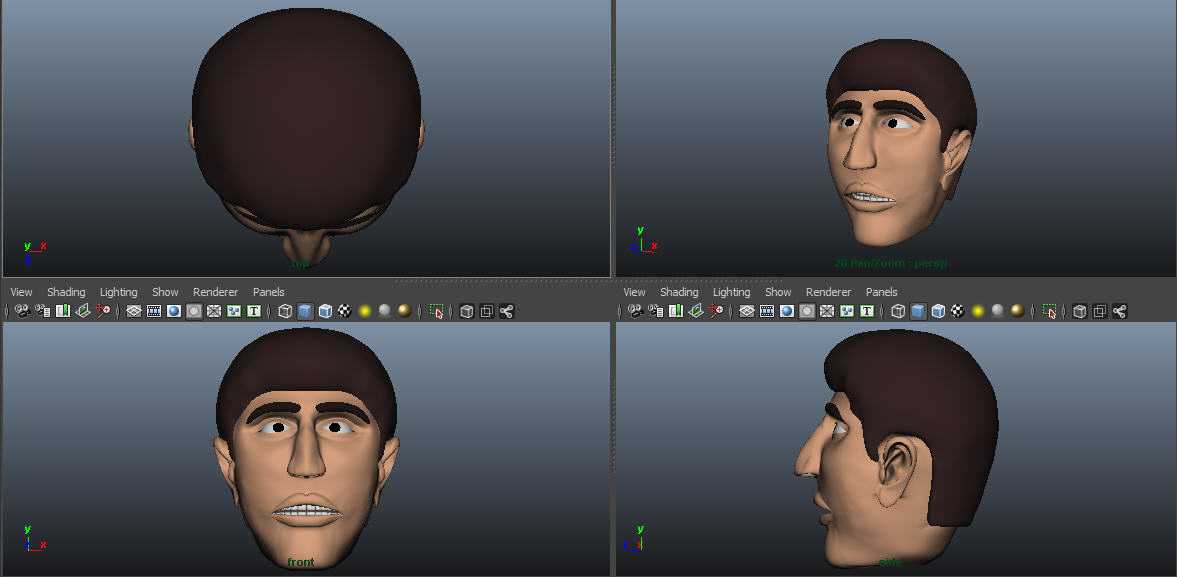Open the Panels menu of the side panel
The width and height of the screenshot is (1177, 577).
point(881,292)
